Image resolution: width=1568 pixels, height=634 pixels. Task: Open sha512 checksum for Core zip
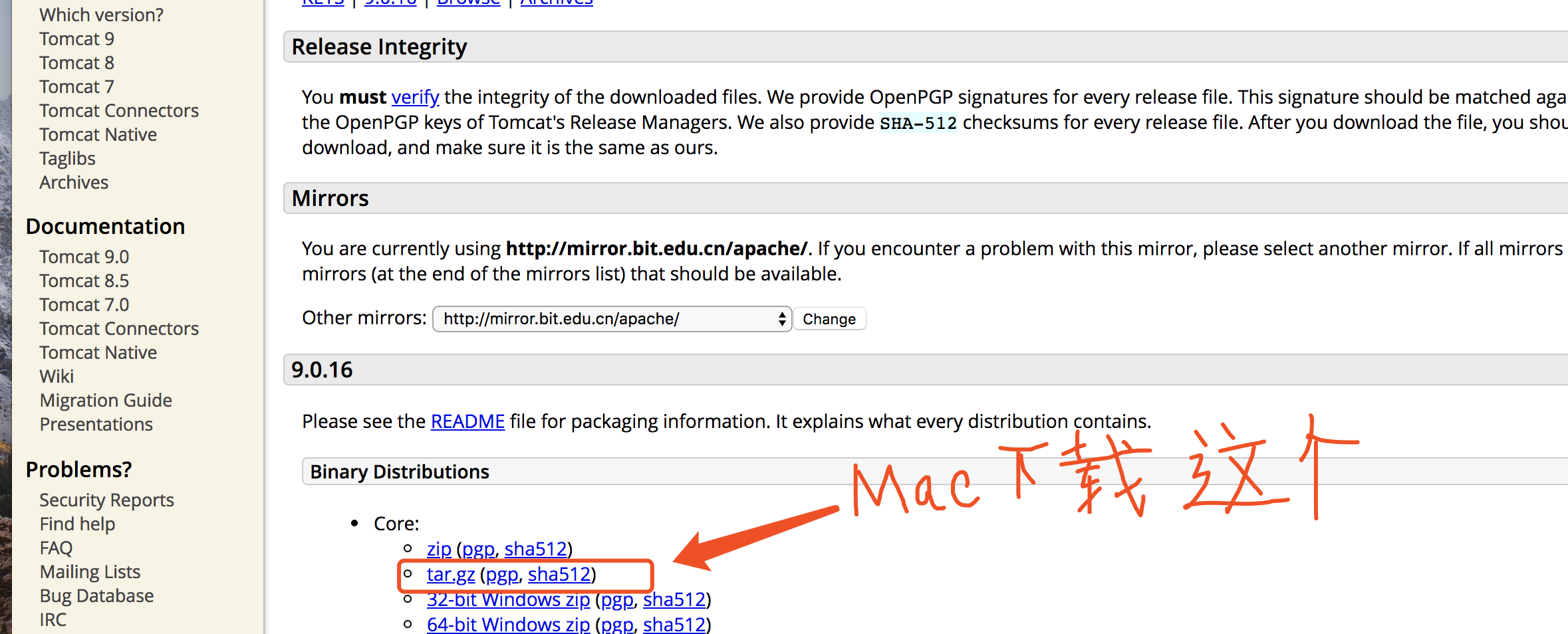[x=536, y=550]
